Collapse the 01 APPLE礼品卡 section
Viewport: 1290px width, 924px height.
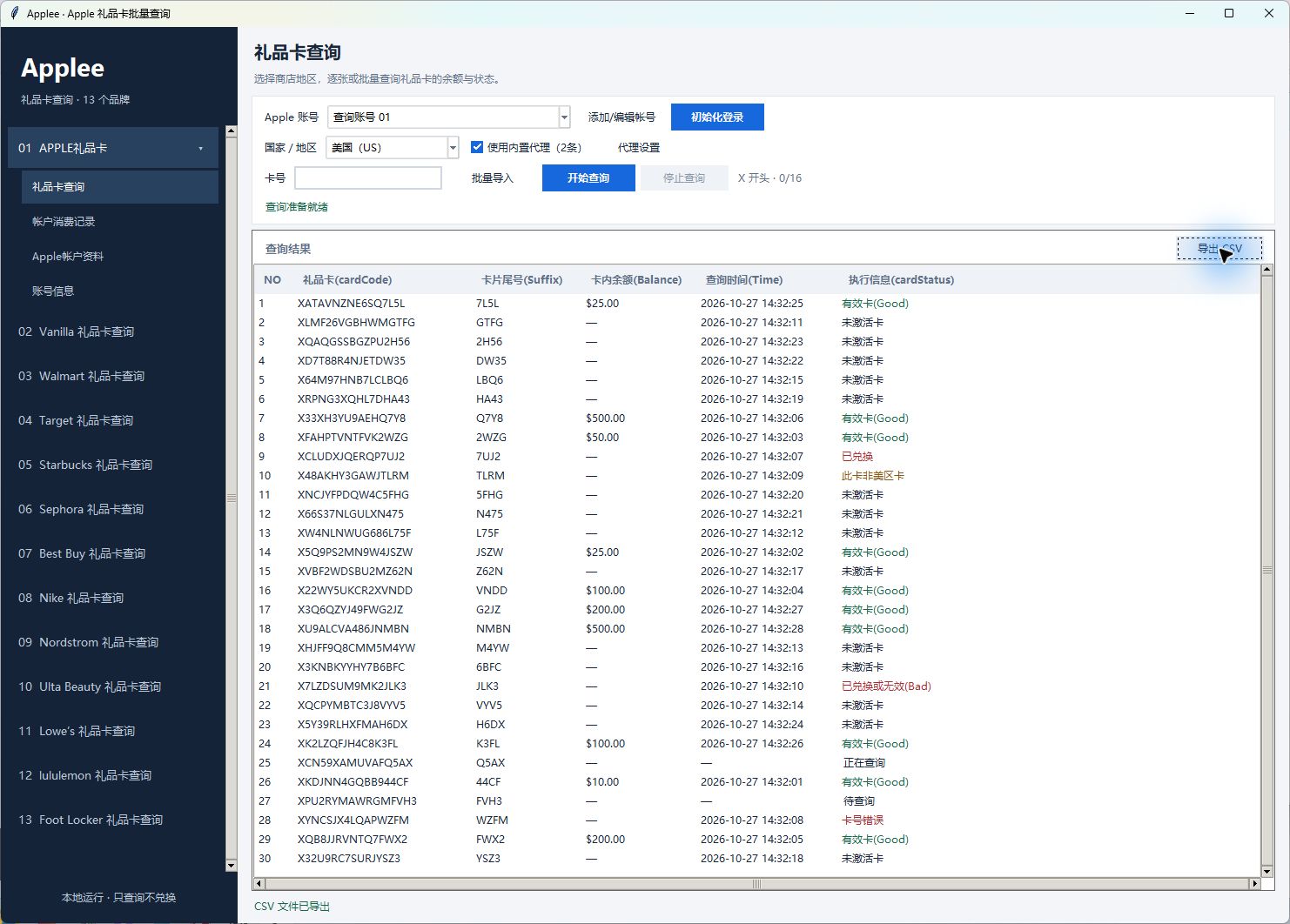pyautogui.click(x=113, y=148)
